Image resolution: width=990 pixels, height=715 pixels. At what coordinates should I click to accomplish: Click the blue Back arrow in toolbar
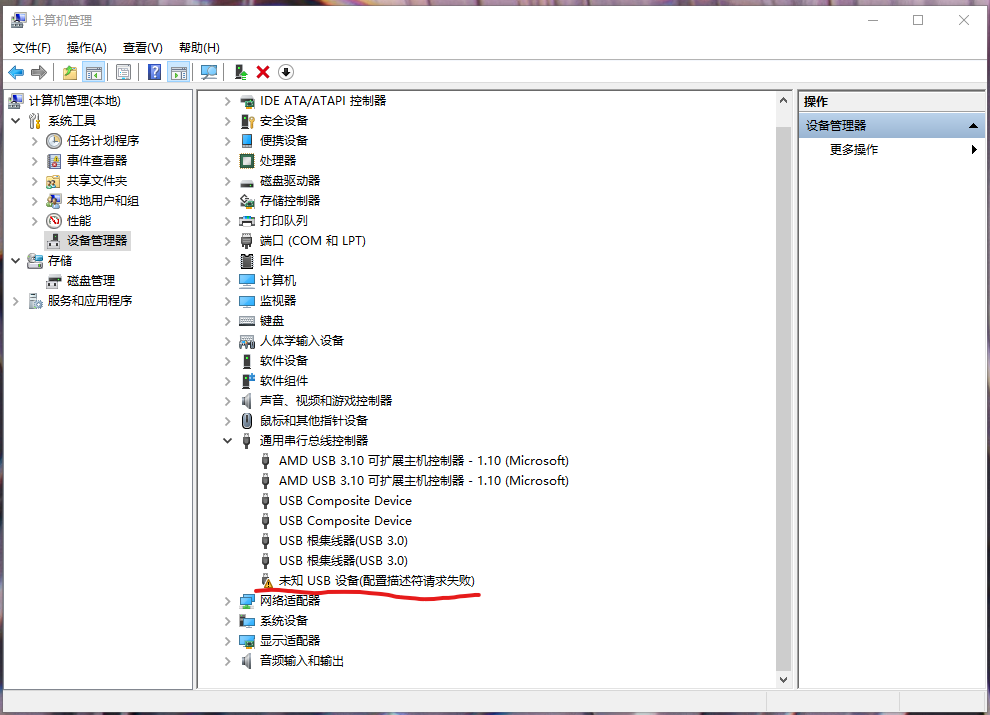pyautogui.click(x=16, y=72)
